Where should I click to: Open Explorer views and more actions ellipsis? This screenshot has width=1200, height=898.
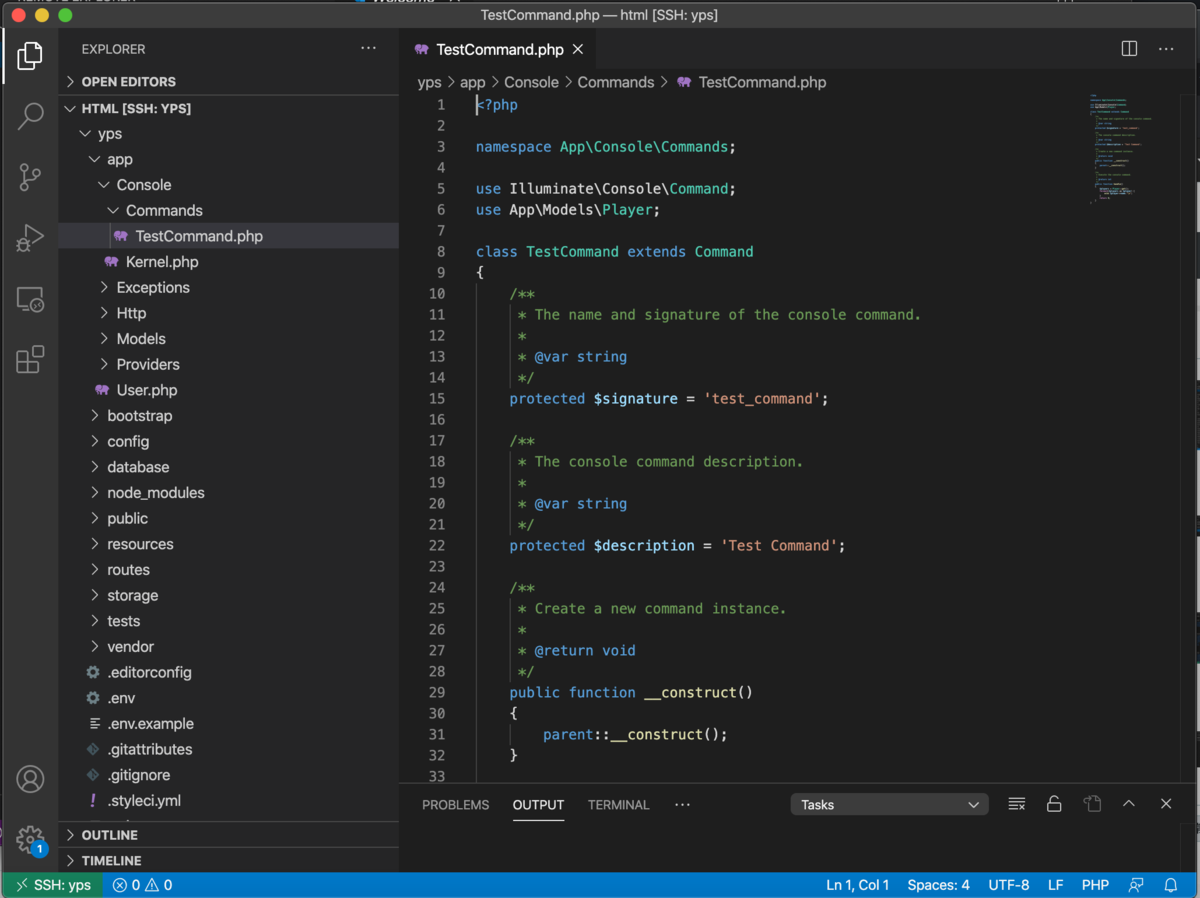coord(369,48)
